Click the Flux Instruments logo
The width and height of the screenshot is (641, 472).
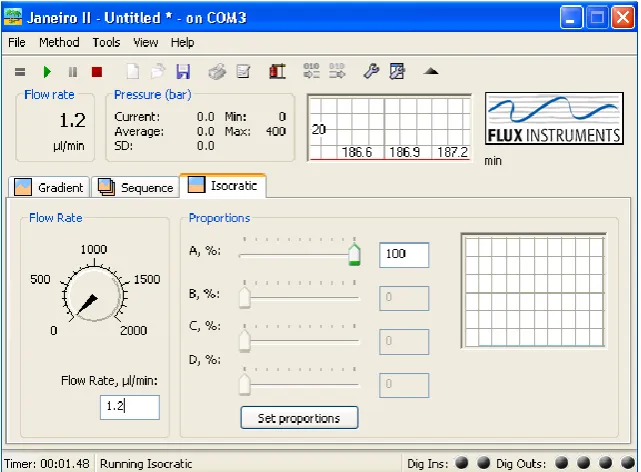point(554,118)
